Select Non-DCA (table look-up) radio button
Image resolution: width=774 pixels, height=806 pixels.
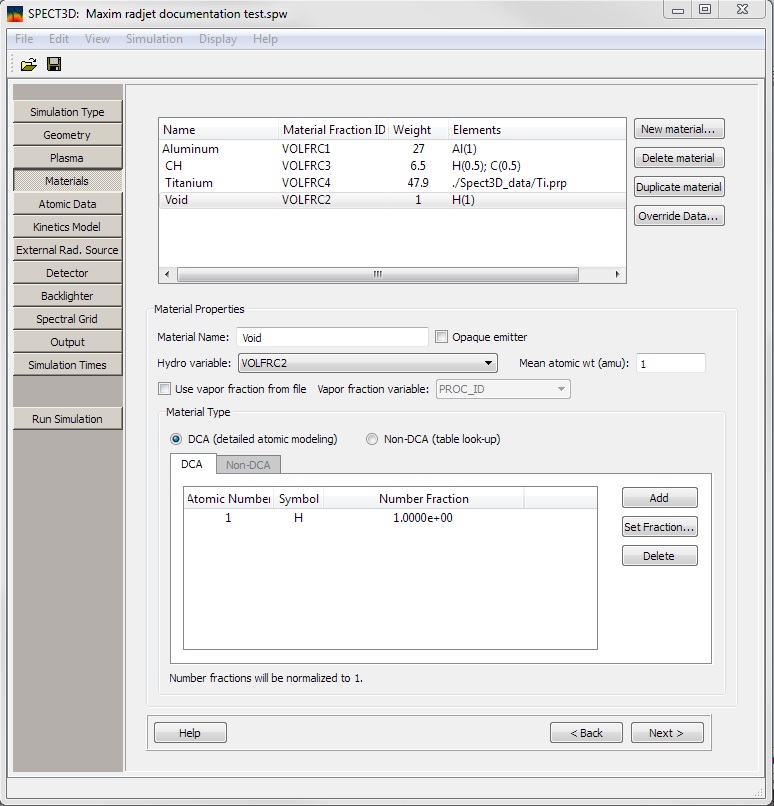pyautogui.click(x=372, y=439)
